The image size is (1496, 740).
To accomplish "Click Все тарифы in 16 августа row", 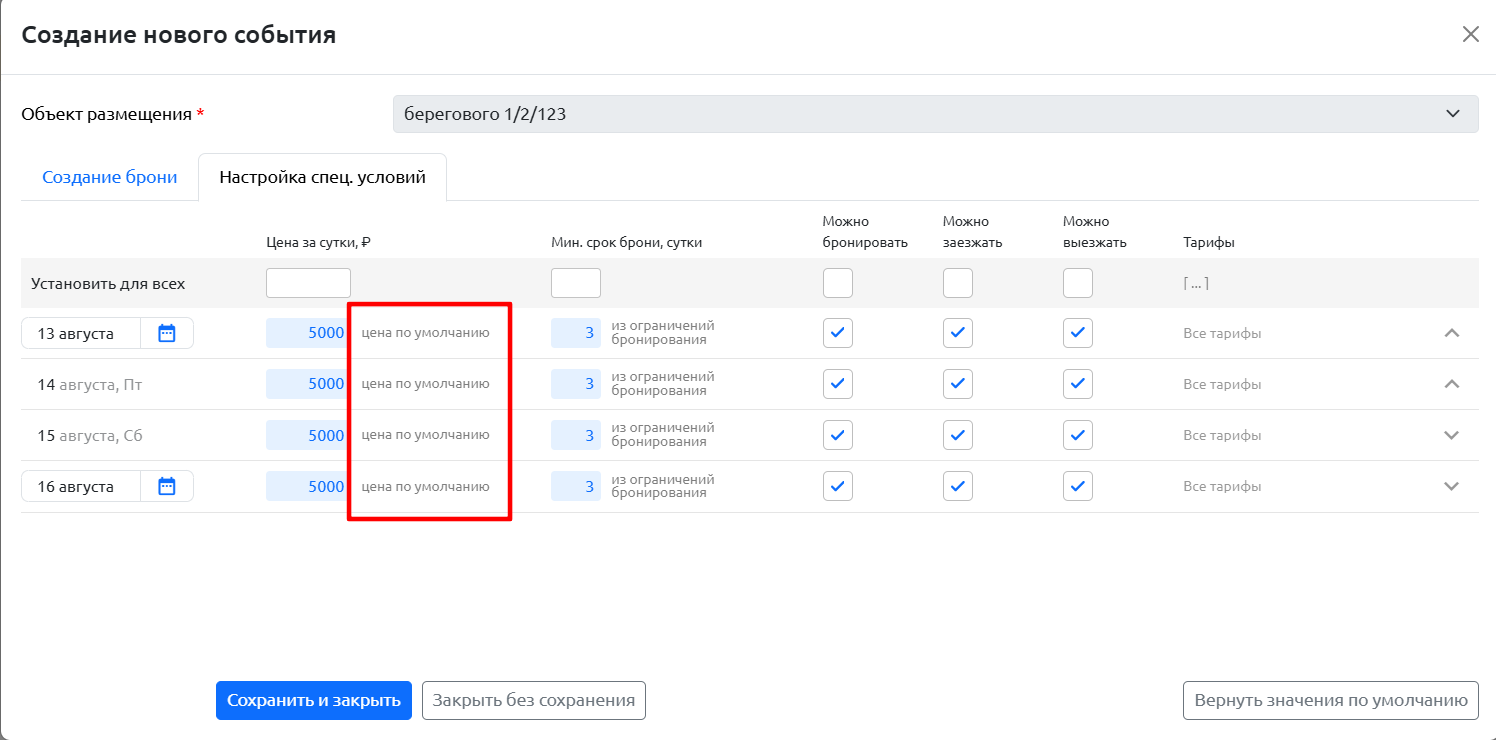I will (x=1222, y=486).
